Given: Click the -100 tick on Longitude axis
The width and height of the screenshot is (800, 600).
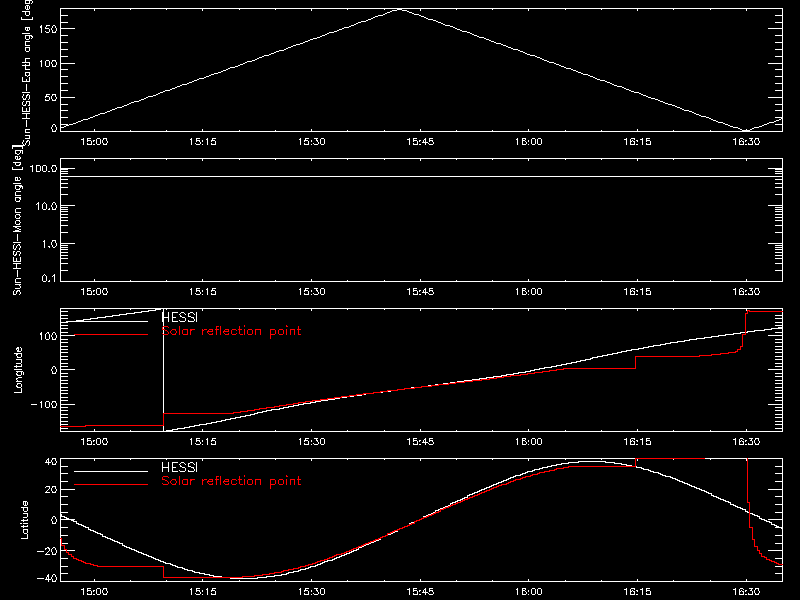Looking at the screenshot, I should tap(44, 404).
